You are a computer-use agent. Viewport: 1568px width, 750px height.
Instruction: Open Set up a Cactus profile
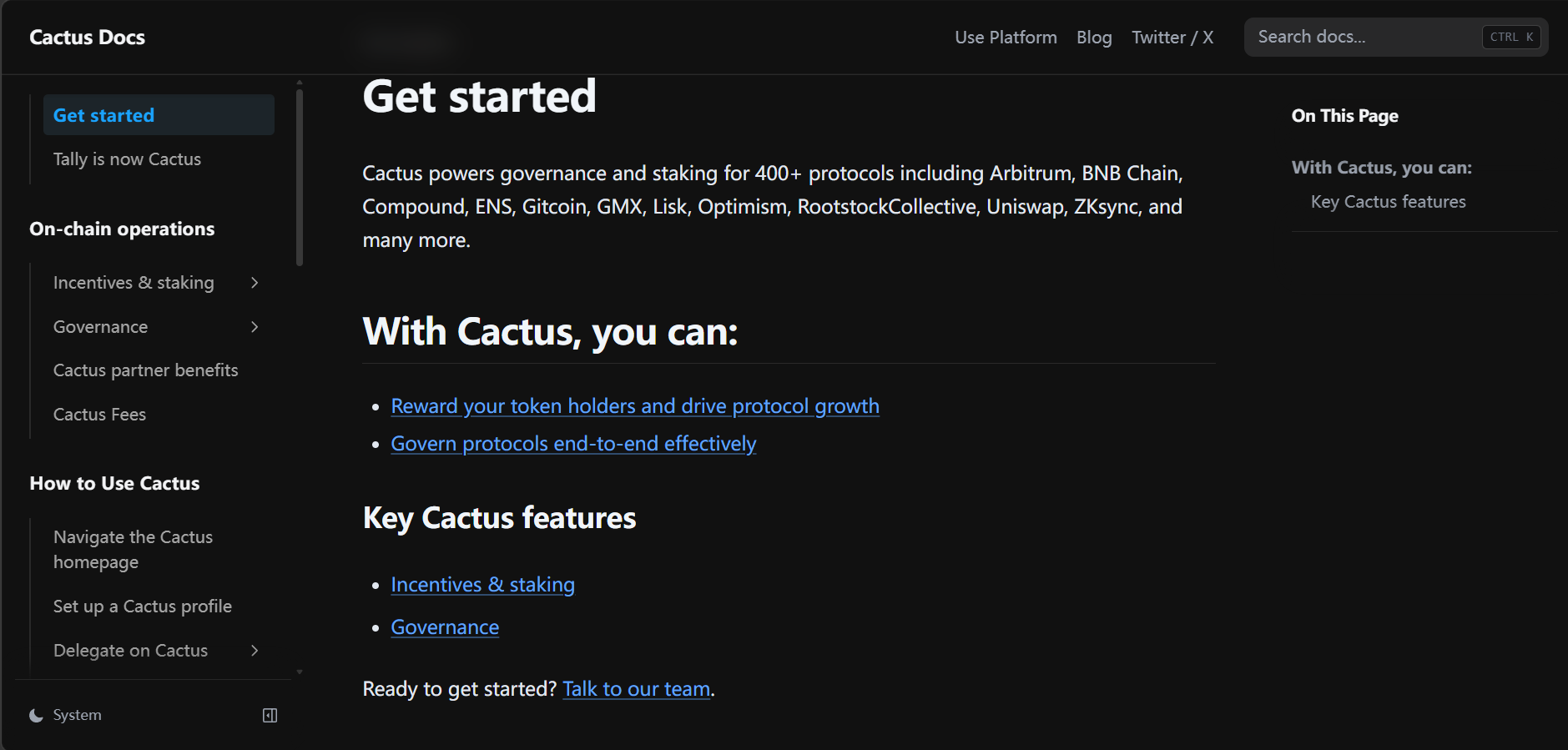click(143, 607)
